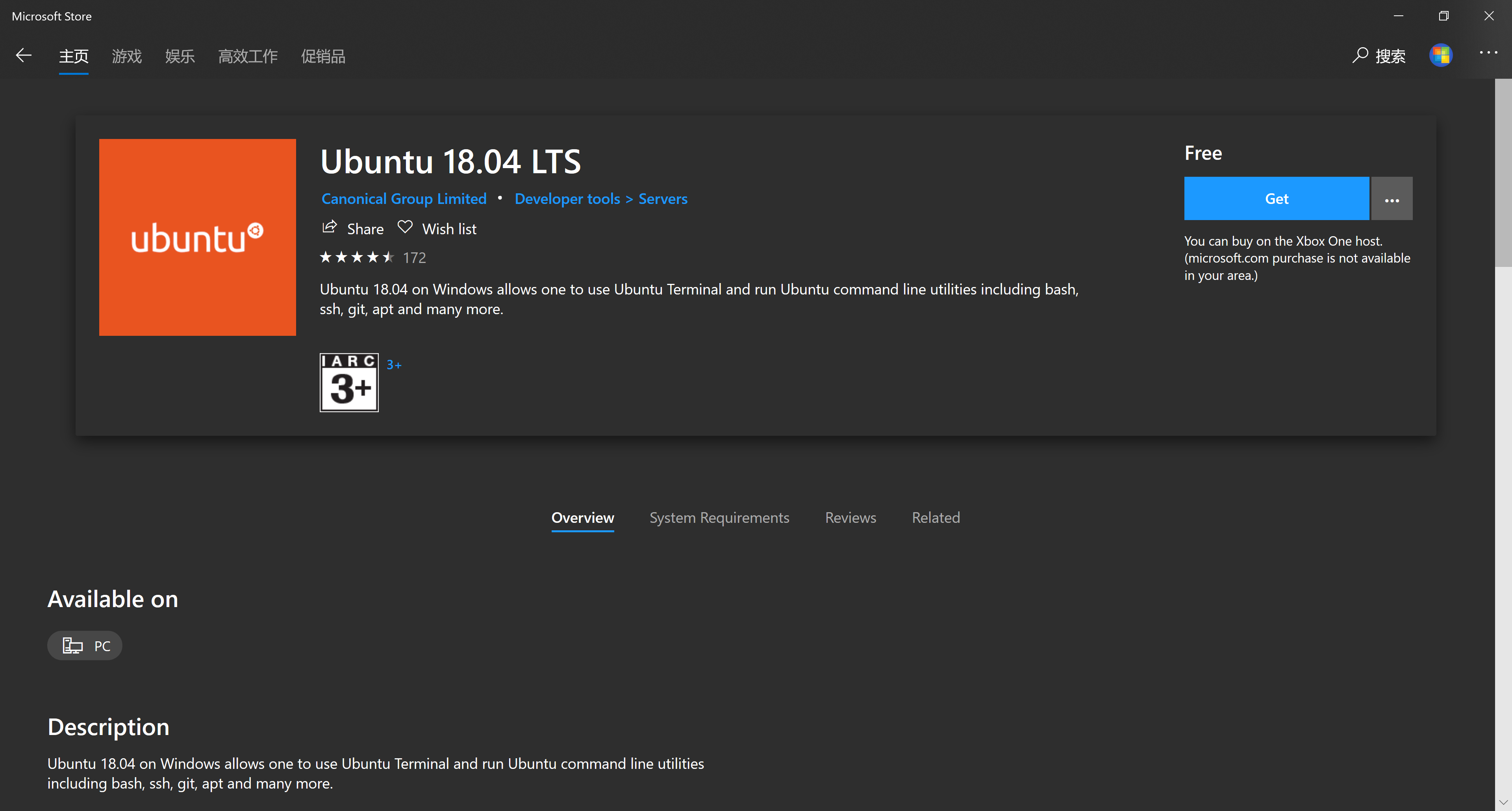Click the 172 ratings count

pyautogui.click(x=414, y=257)
